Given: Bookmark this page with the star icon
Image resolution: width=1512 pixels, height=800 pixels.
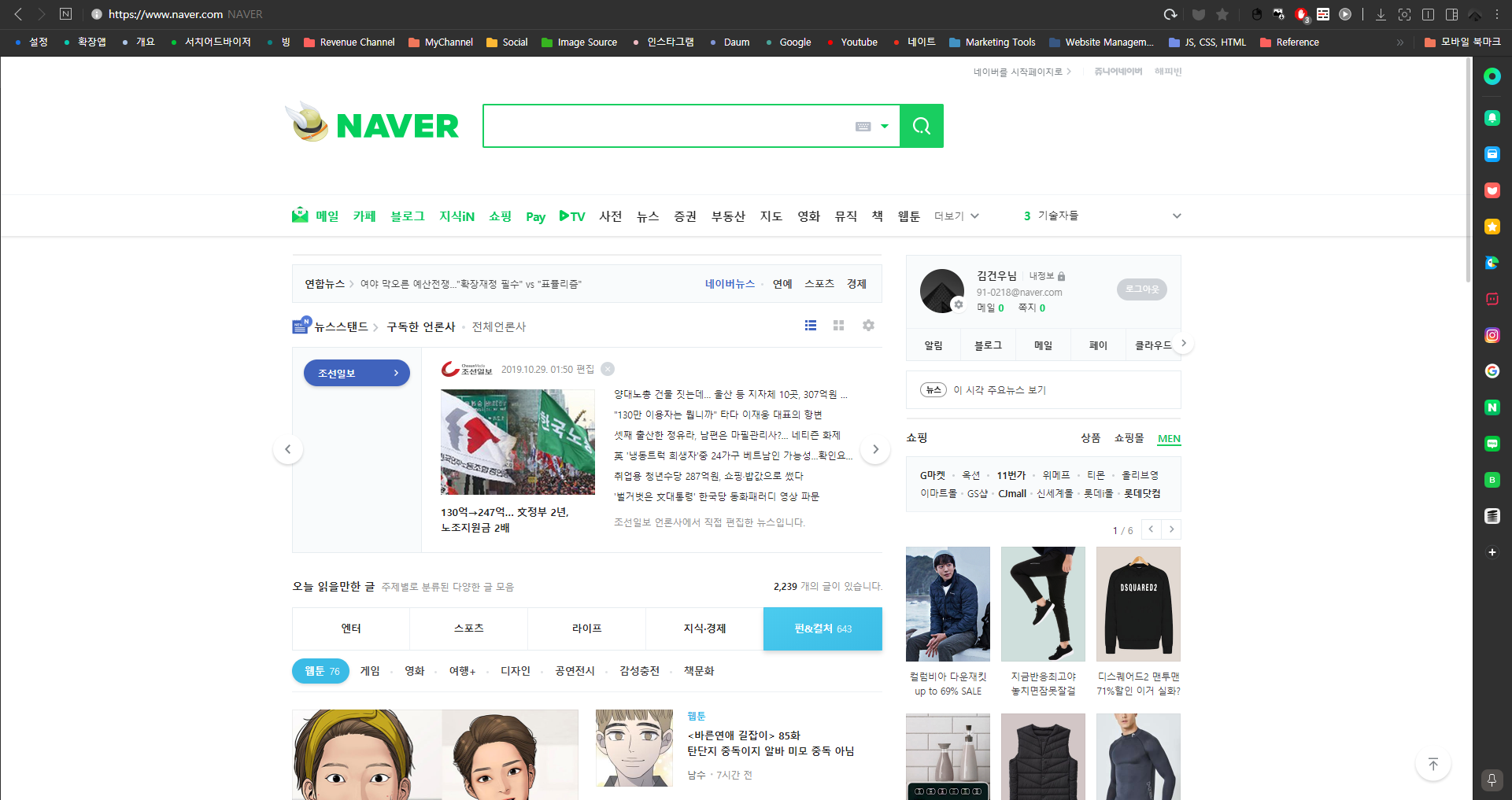Looking at the screenshot, I should 1222,14.
